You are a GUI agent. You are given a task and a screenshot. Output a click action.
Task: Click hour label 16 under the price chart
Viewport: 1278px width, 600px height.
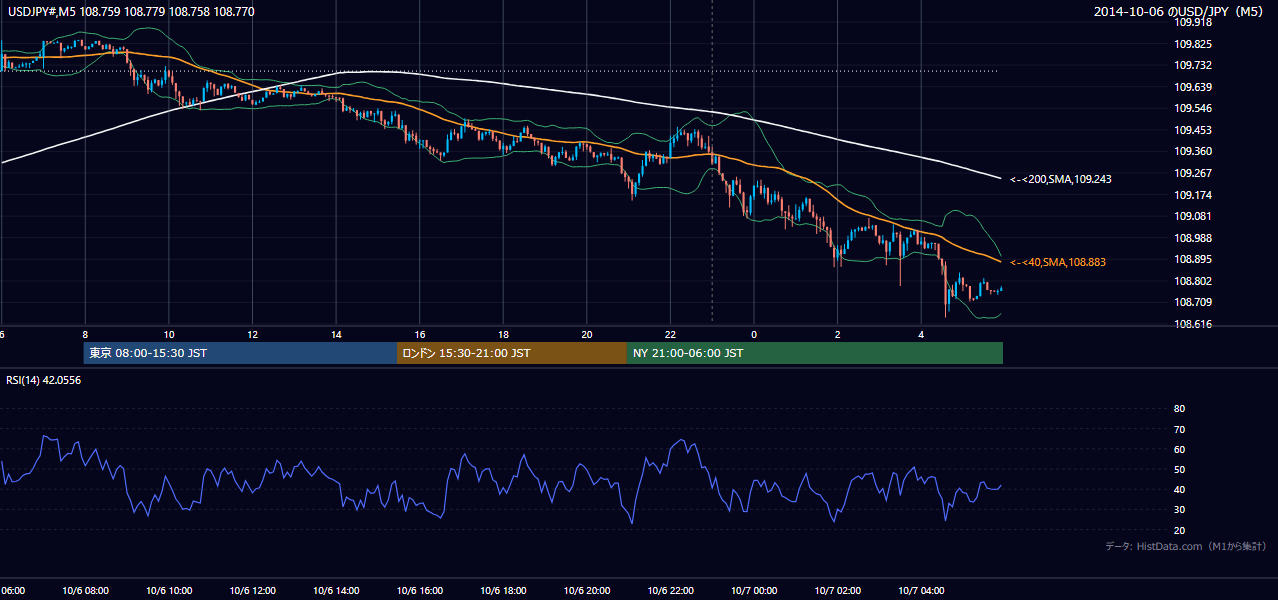(x=420, y=334)
